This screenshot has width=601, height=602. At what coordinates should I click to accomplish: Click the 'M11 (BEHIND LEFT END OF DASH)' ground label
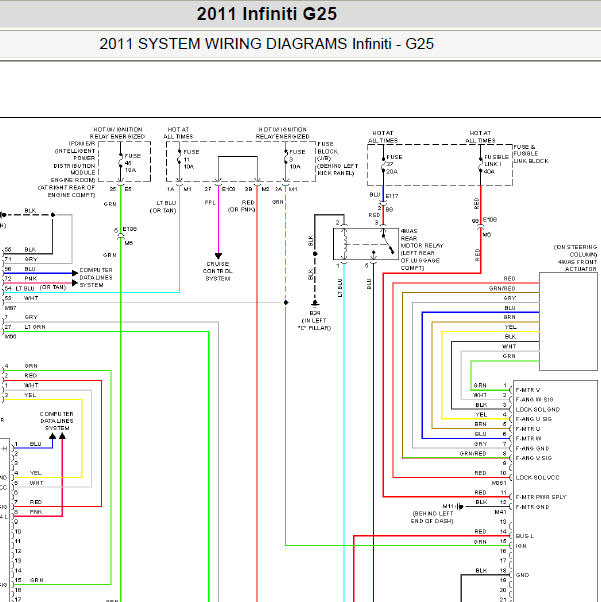[x=433, y=514]
